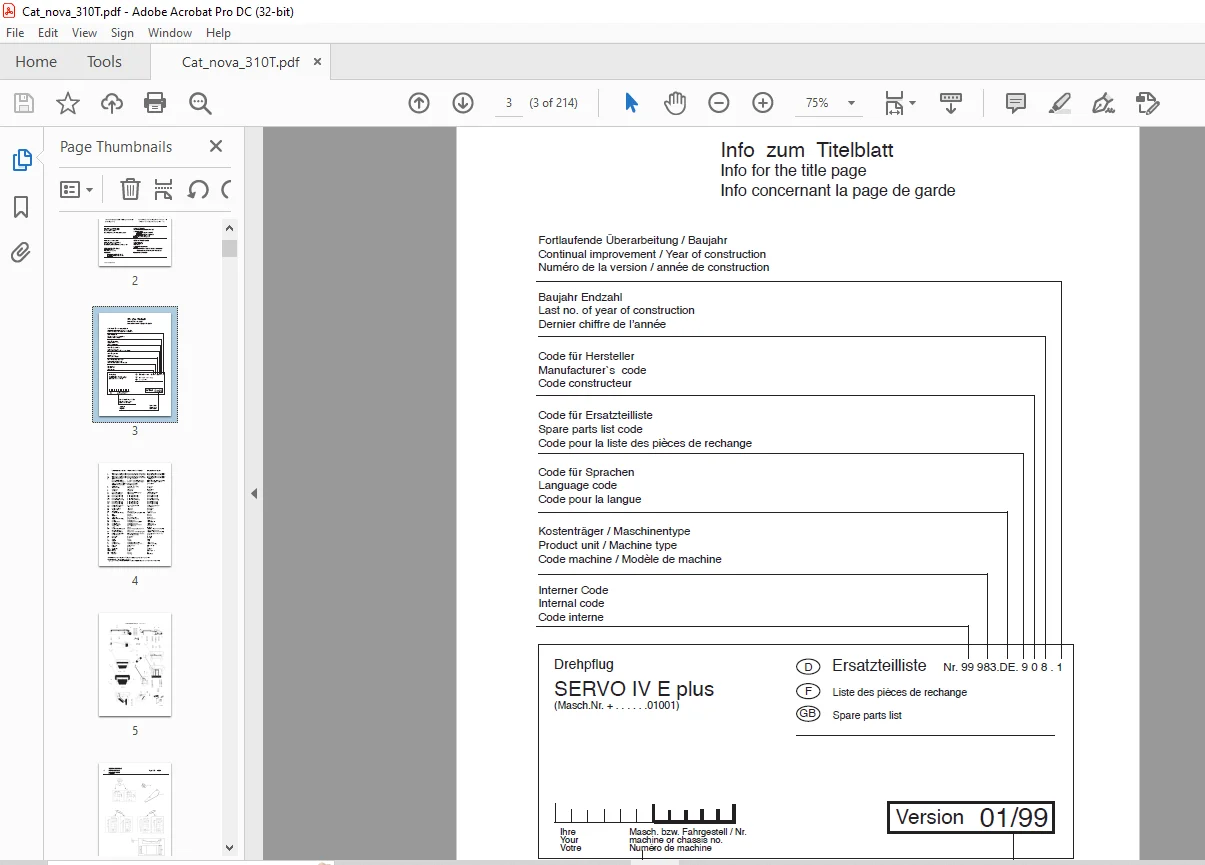Click 'Product unit / Machine type' line
This screenshot has height=865, width=1205.
point(607,545)
